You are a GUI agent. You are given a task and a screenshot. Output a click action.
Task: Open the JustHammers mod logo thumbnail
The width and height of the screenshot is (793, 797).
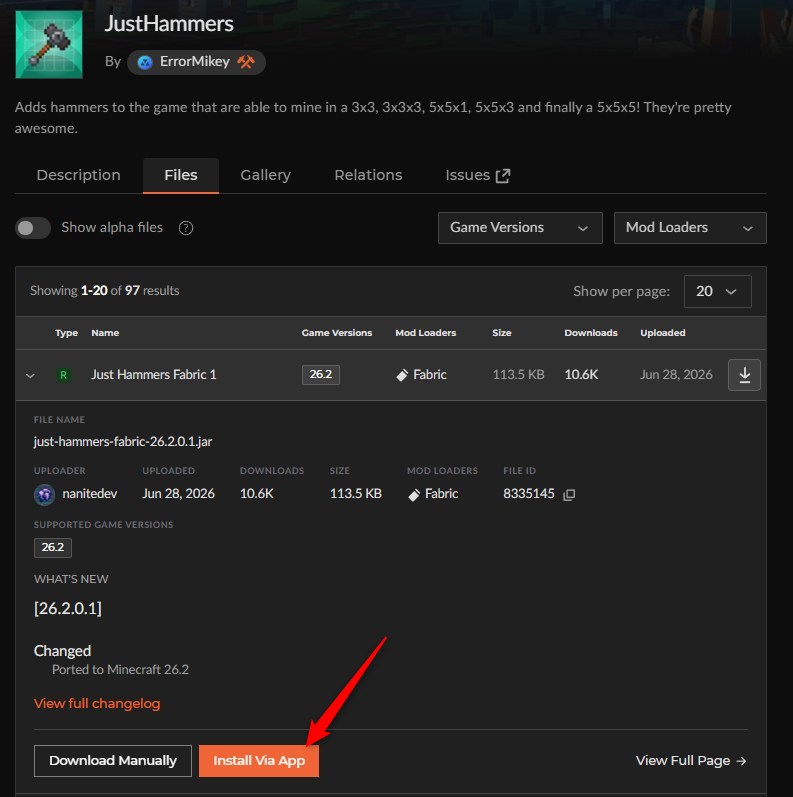click(49, 45)
